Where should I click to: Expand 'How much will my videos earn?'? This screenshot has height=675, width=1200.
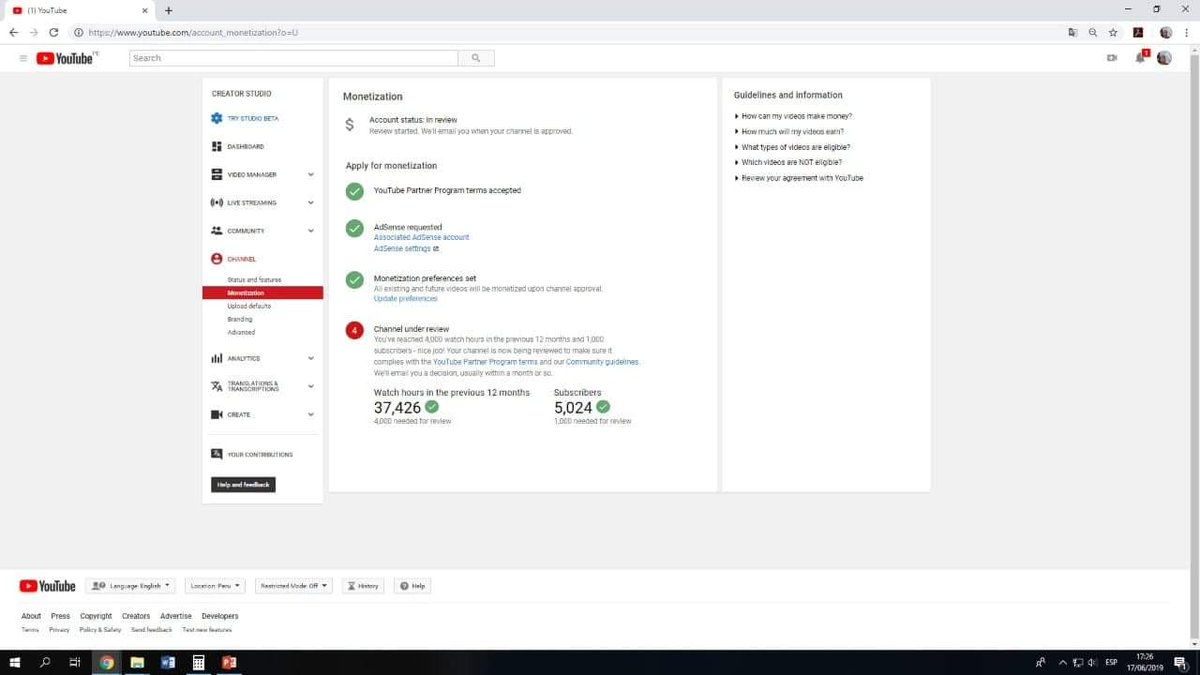[790, 131]
